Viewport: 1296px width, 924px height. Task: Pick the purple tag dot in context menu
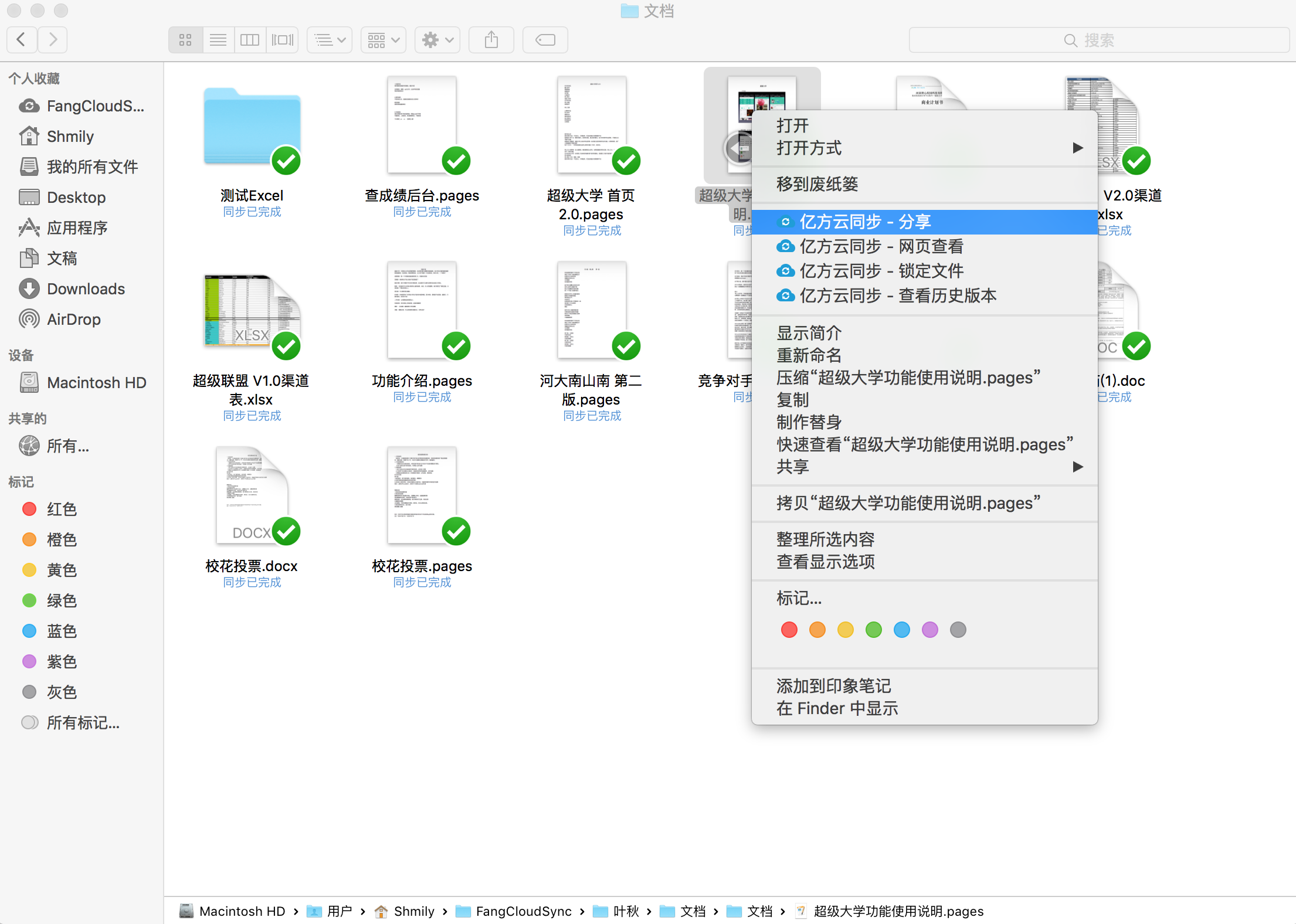929,630
